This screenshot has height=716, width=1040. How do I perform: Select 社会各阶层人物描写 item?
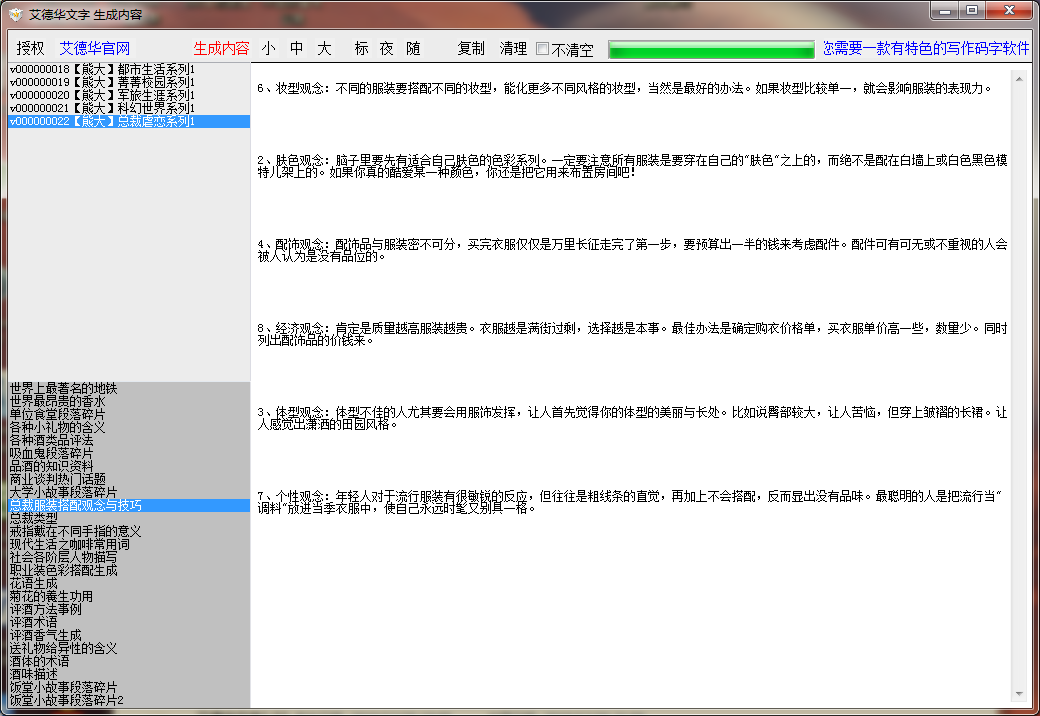[129, 558]
